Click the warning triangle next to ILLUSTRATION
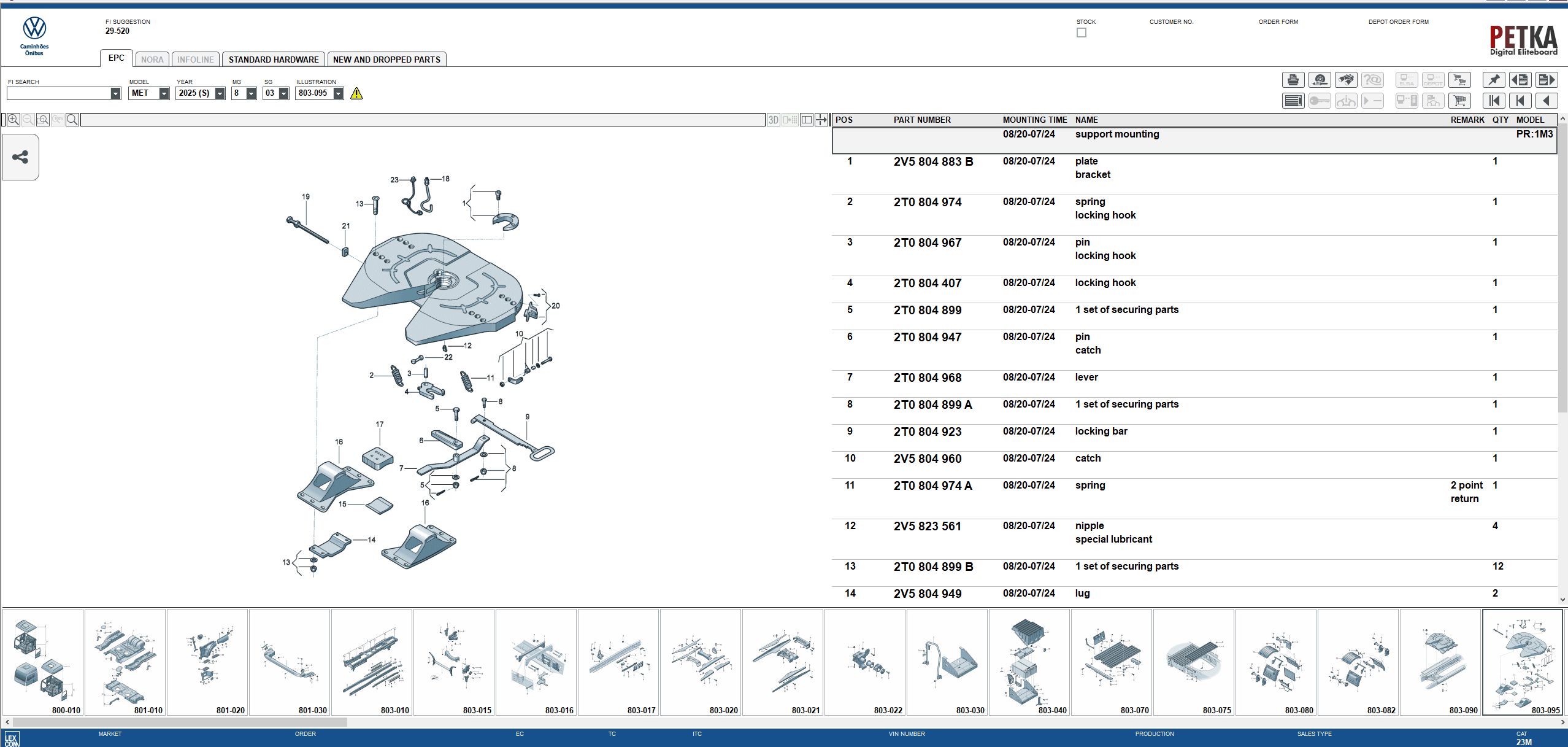The height and width of the screenshot is (747, 1568). (358, 93)
